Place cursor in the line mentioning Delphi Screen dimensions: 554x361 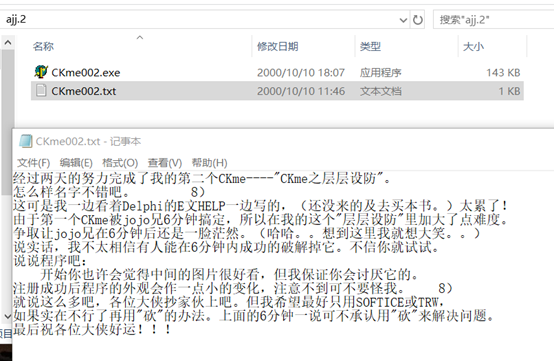tap(261, 206)
